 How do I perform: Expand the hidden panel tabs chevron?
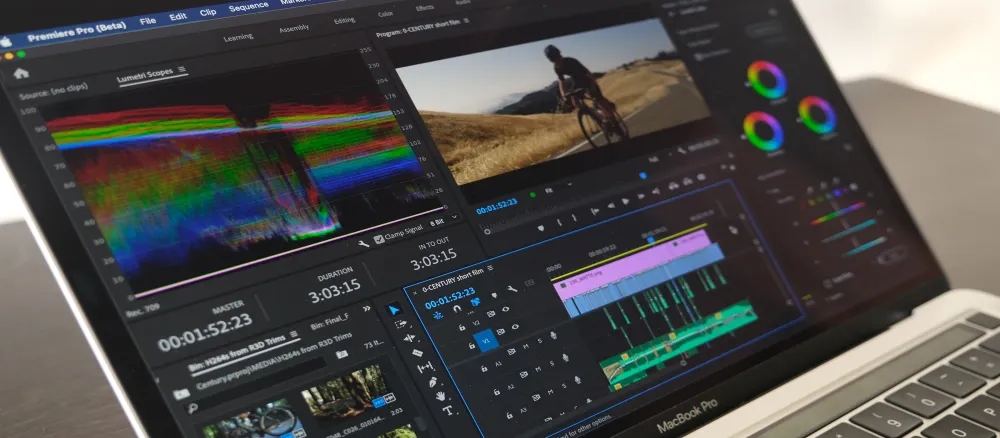[x=366, y=310]
